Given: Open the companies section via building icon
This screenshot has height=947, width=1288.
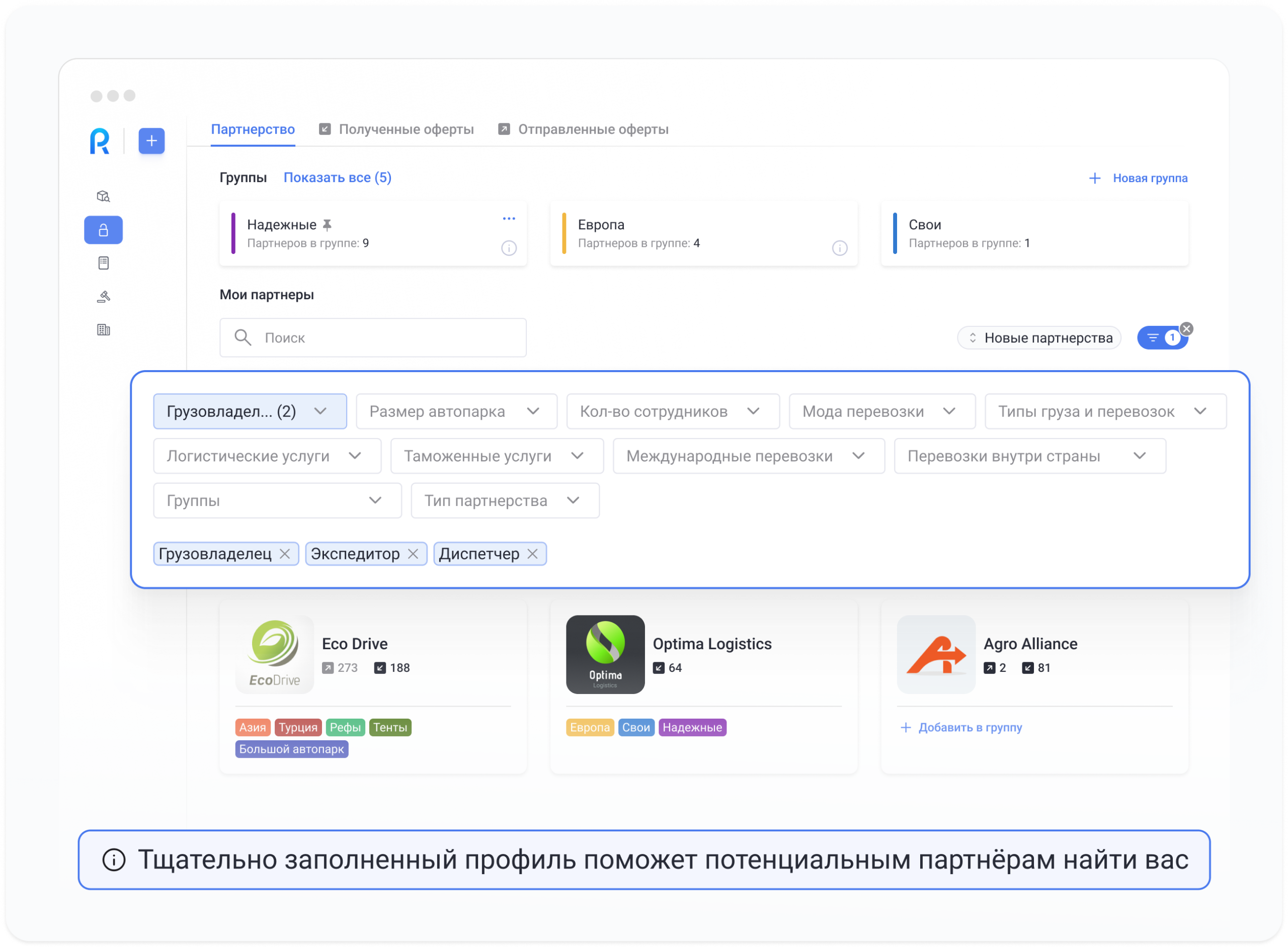Looking at the screenshot, I should point(103,329).
